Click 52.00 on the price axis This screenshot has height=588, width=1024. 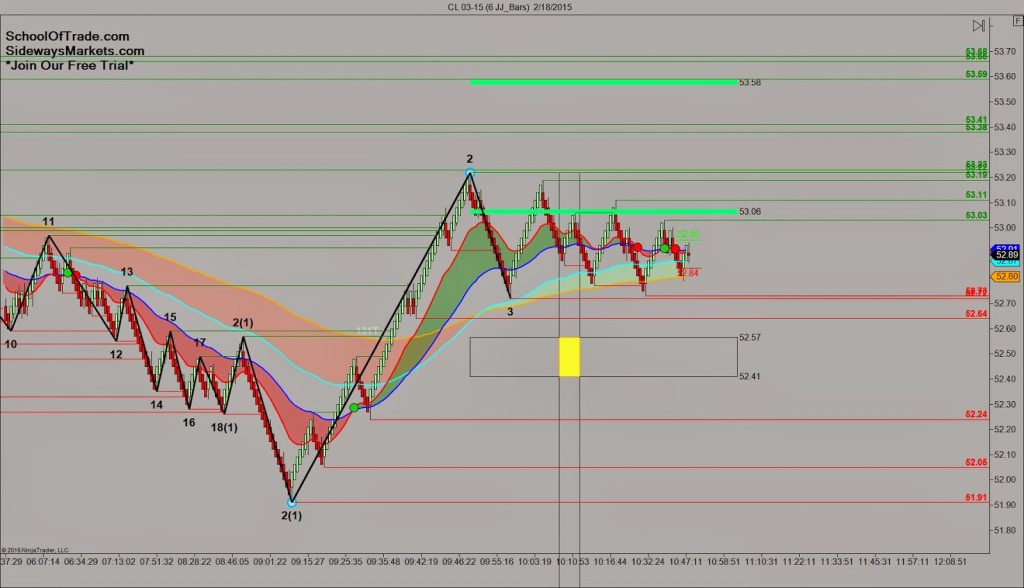(1004, 480)
